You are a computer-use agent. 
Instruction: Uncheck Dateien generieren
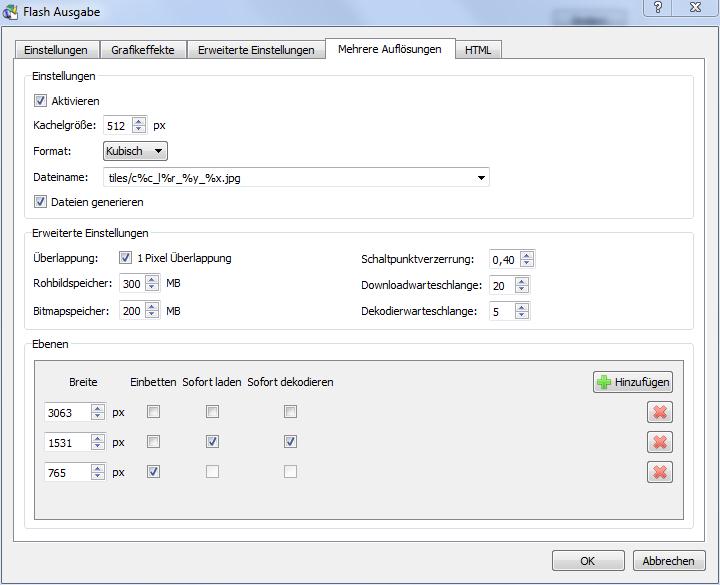click(41, 201)
